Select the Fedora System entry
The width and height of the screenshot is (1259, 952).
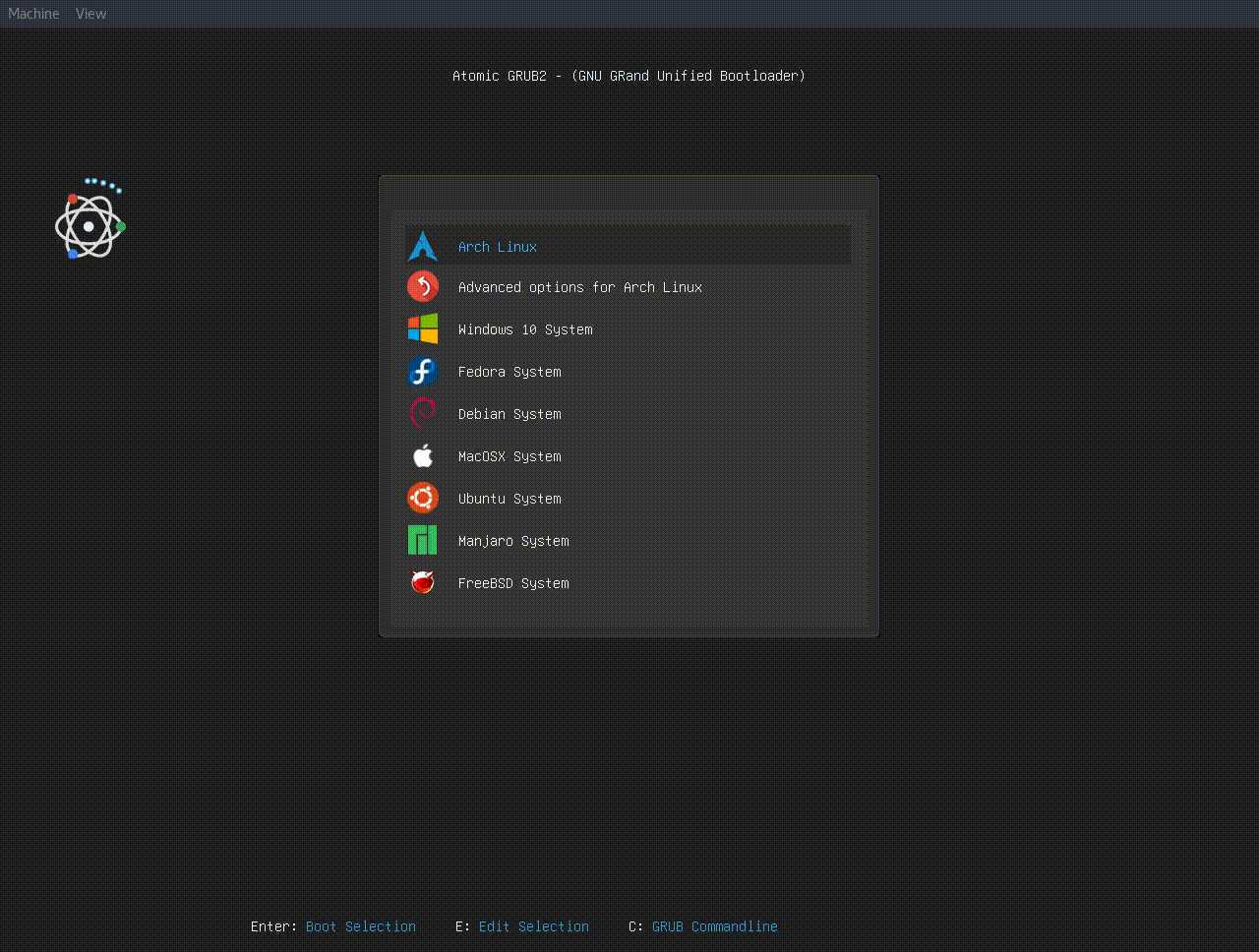tap(628, 372)
